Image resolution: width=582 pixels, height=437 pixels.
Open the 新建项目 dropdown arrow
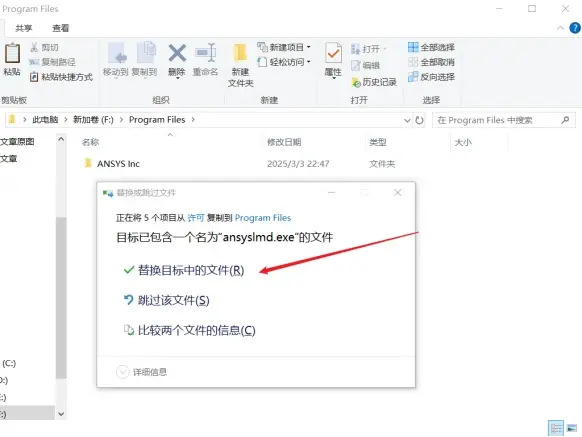tap(308, 47)
